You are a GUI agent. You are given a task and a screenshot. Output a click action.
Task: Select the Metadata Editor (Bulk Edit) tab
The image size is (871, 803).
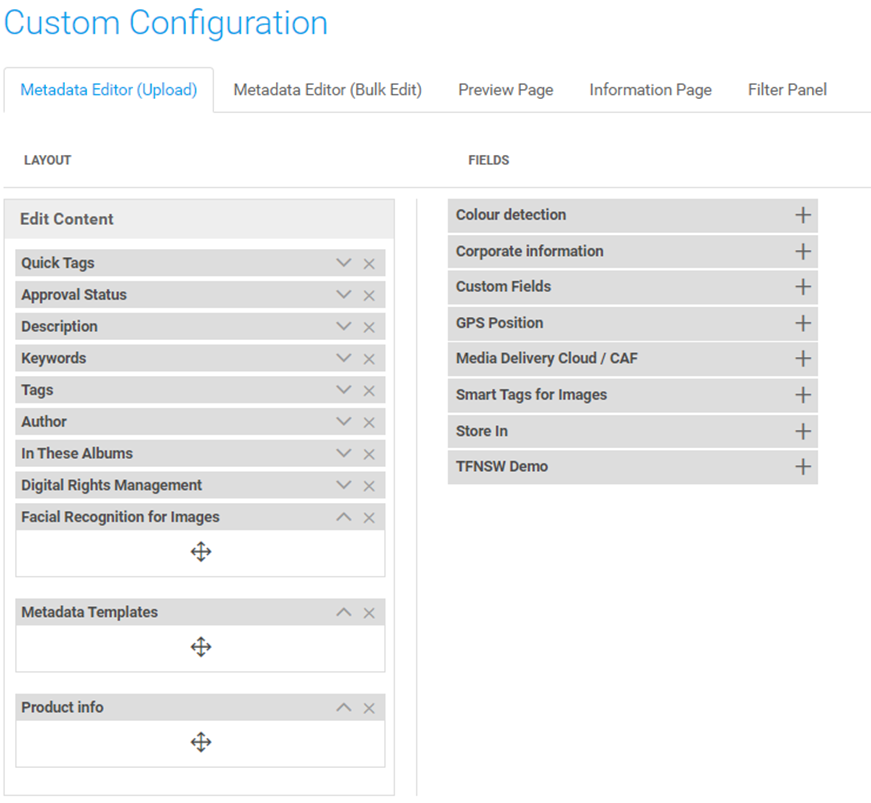tap(327, 90)
